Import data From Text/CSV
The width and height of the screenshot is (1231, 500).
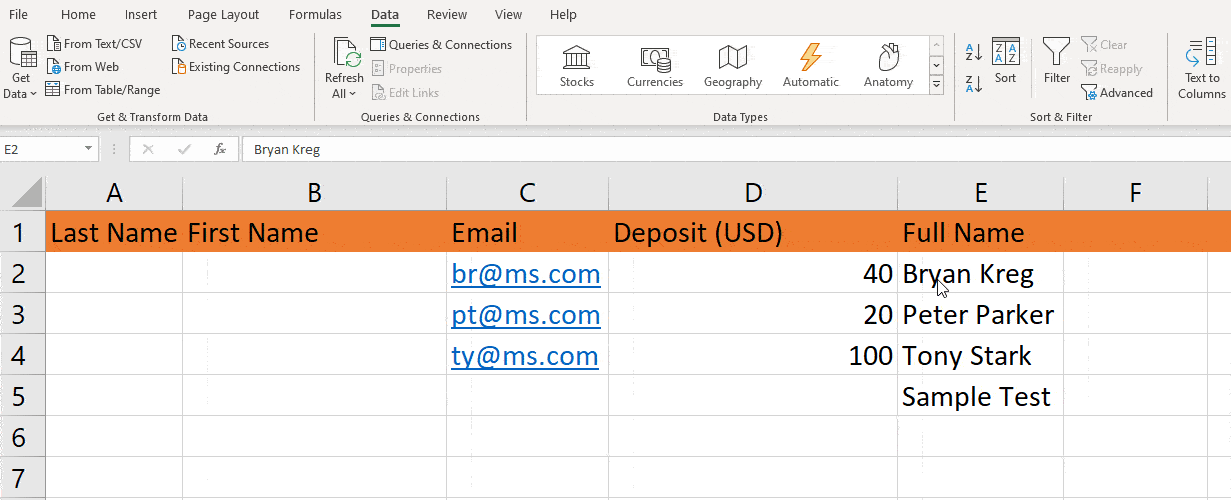point(94,44)
